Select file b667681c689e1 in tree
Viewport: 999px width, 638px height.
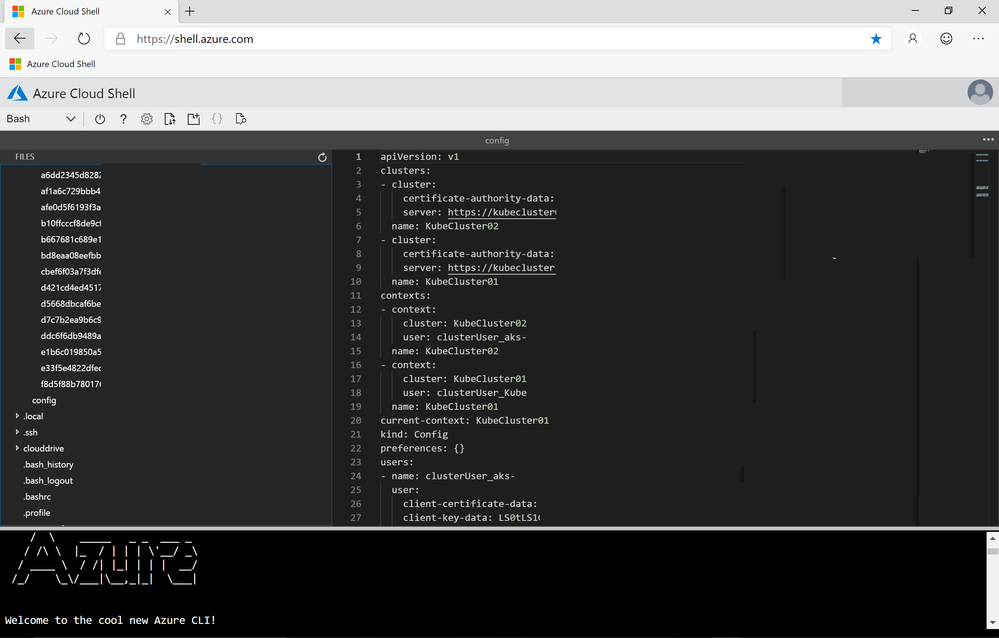click(71, 239)
